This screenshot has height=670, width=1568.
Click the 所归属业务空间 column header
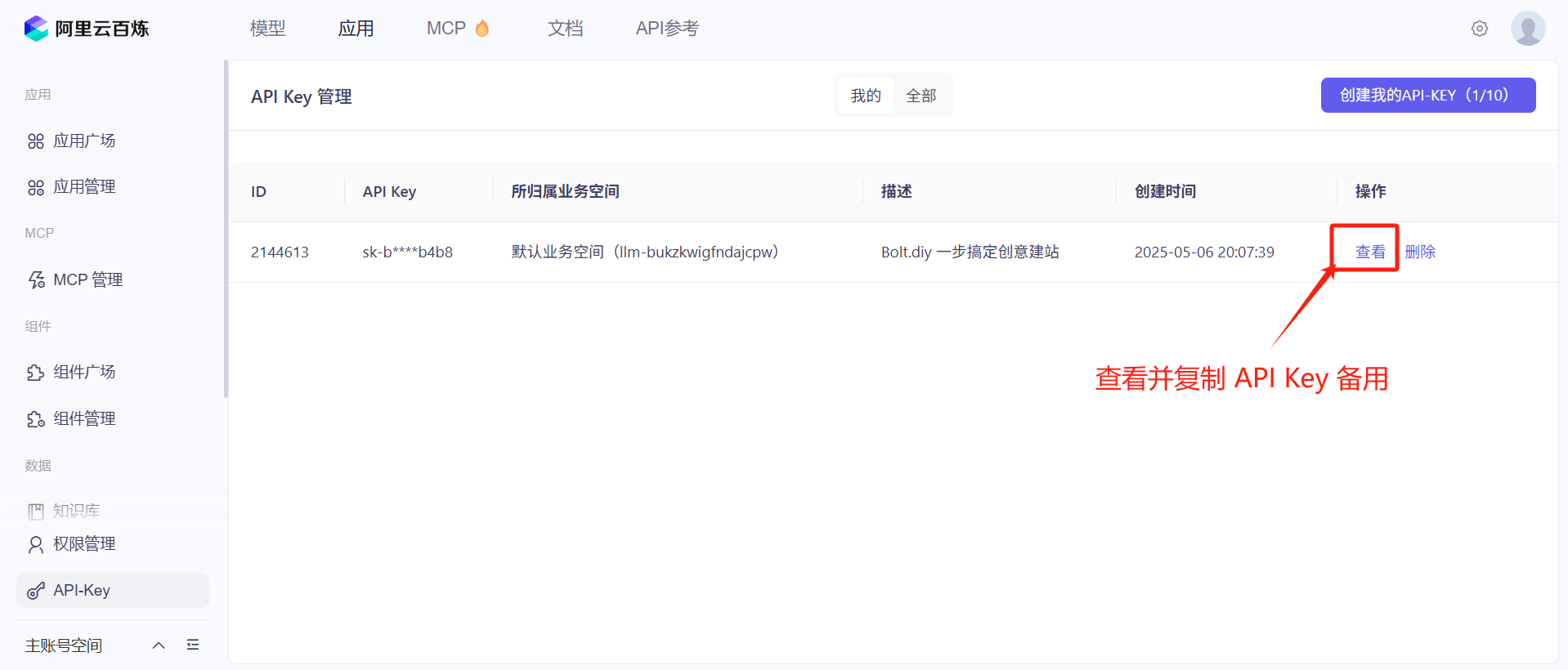565,192
